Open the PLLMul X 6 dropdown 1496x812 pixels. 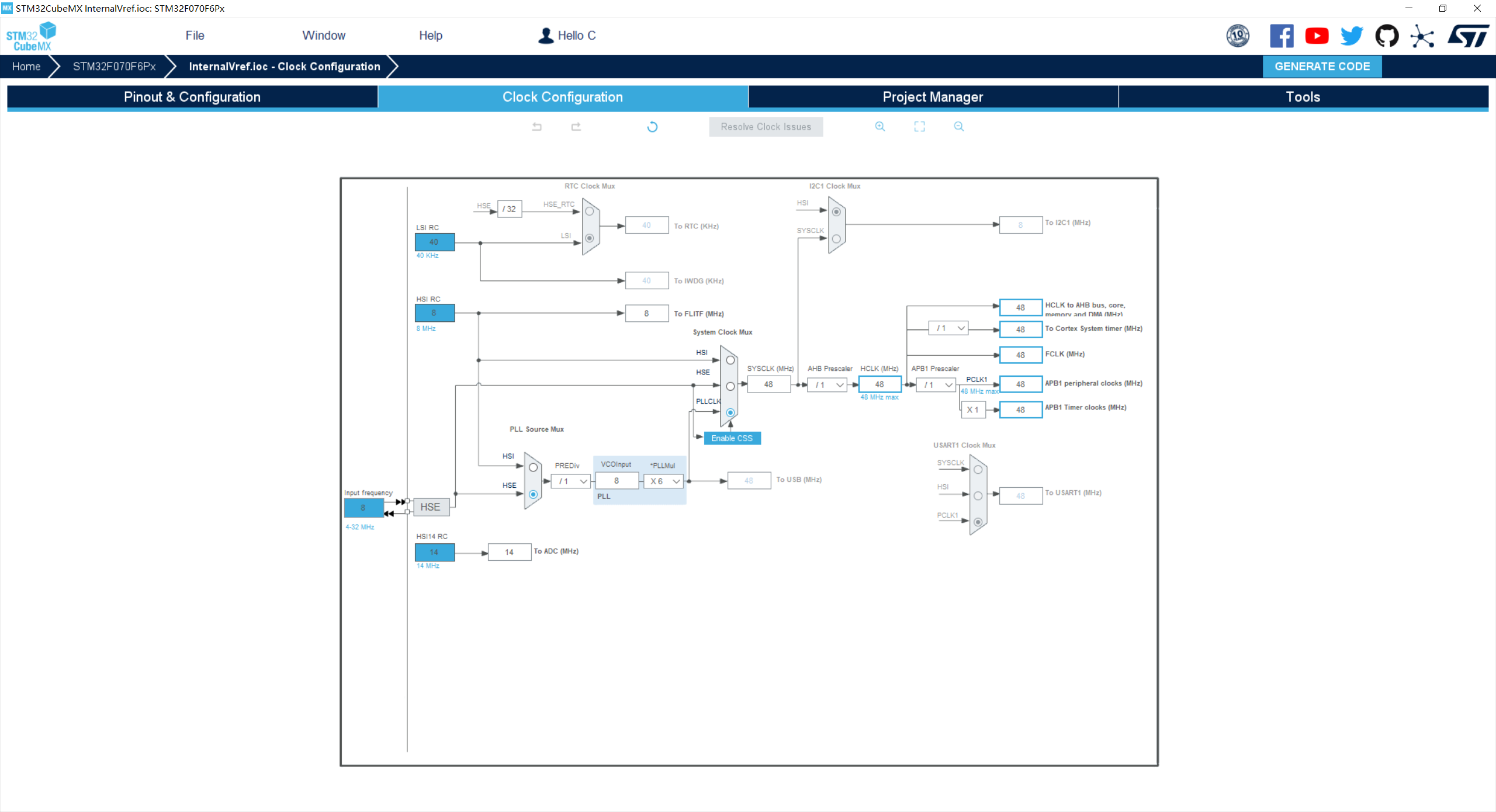pyautogui.click(x=664, y=481)
